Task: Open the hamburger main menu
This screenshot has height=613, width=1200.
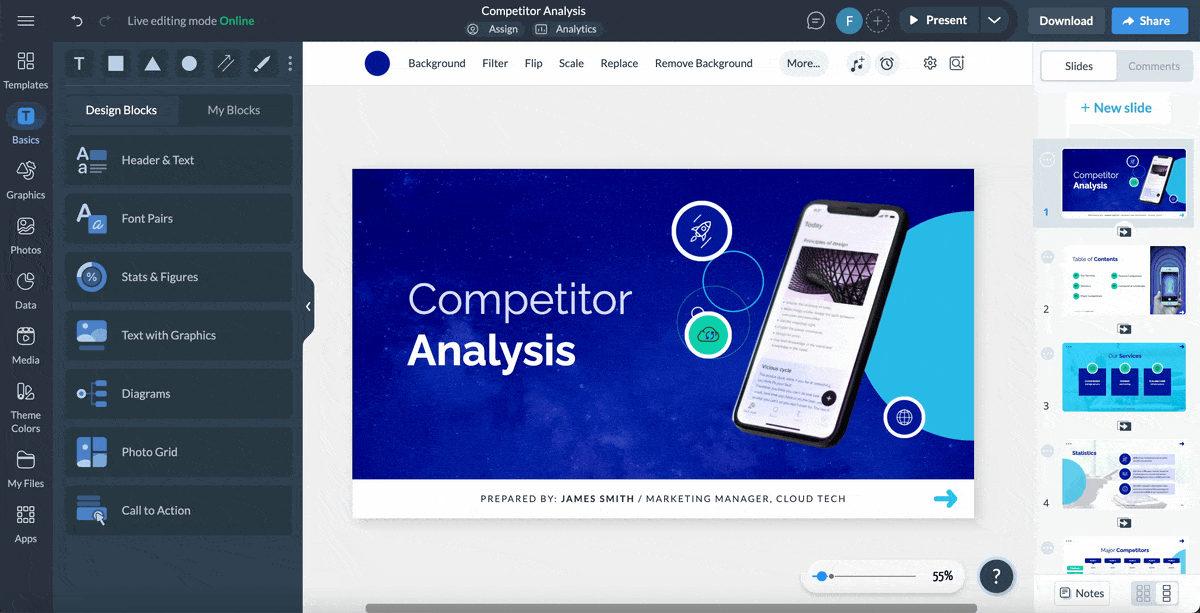Action: tap(26, 21)
